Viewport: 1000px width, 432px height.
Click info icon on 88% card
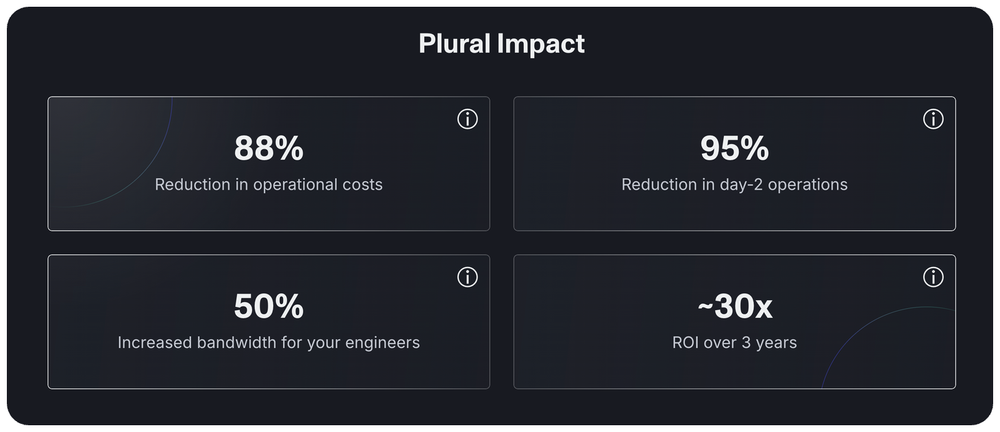[467, 119]
